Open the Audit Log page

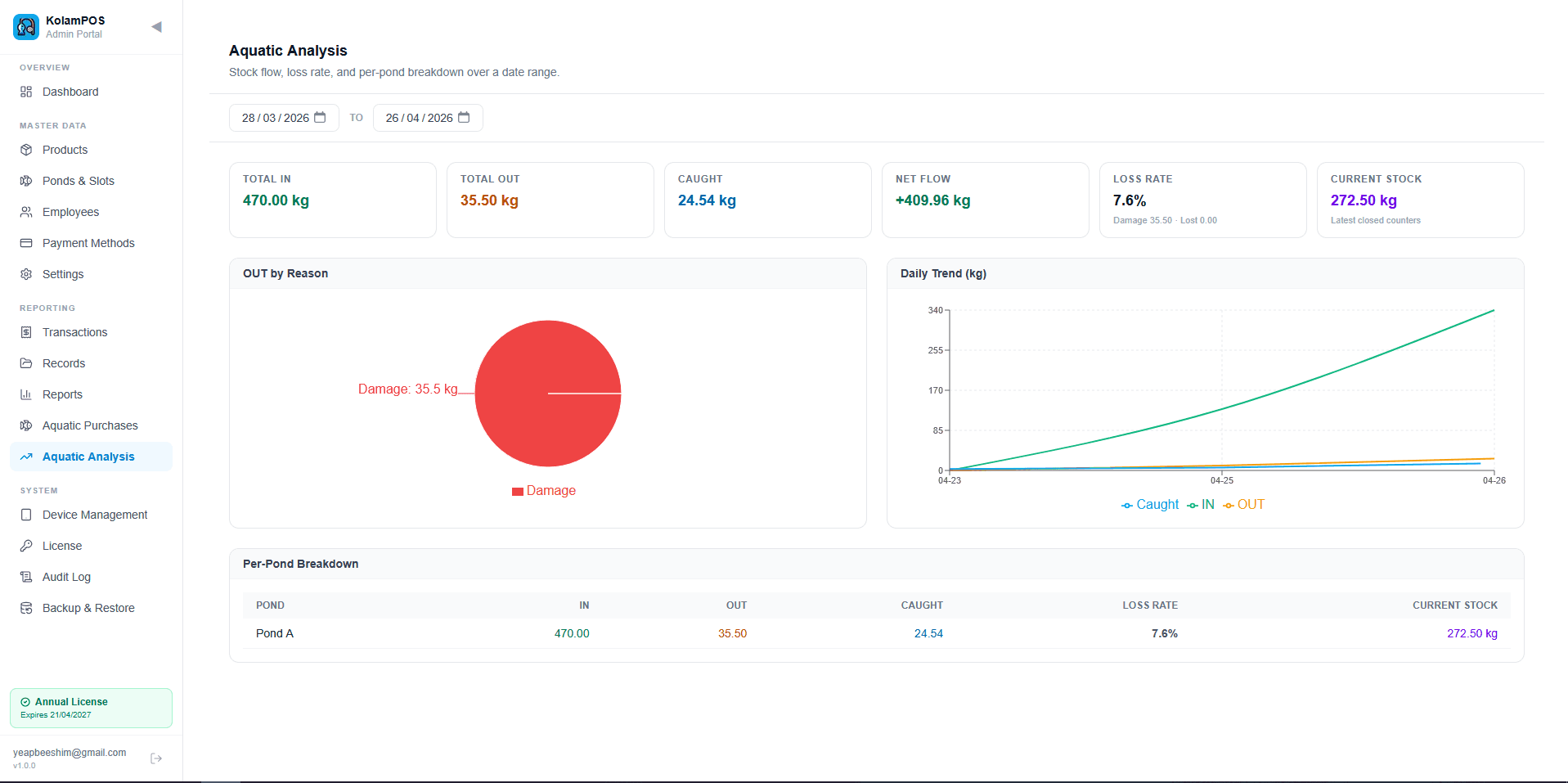(x=66, y=577)
